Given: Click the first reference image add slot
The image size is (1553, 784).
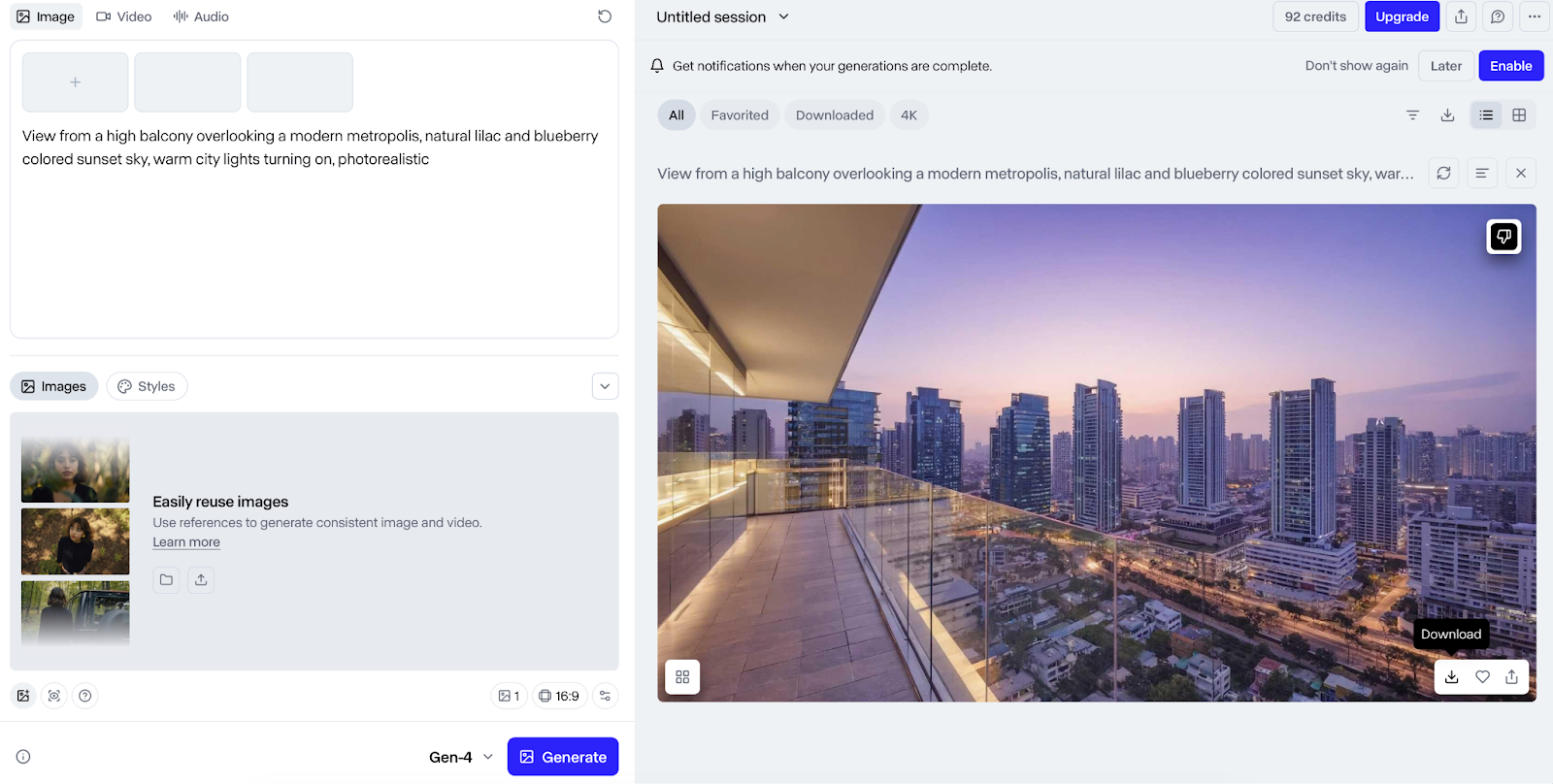Looking at the screenshot, I should pyautogui.click(x=76, y=82).
